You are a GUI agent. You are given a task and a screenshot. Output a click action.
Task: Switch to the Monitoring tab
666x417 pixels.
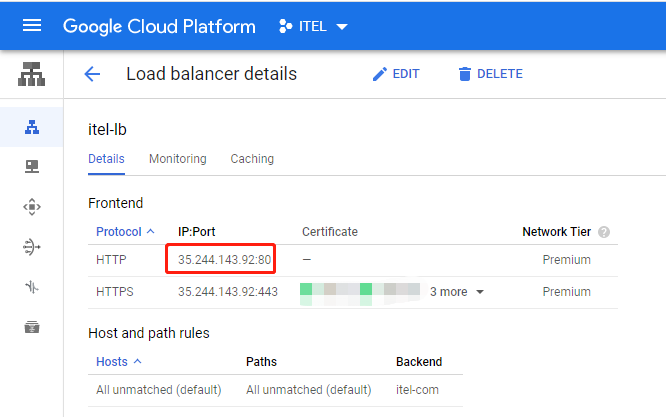(178, 159)
